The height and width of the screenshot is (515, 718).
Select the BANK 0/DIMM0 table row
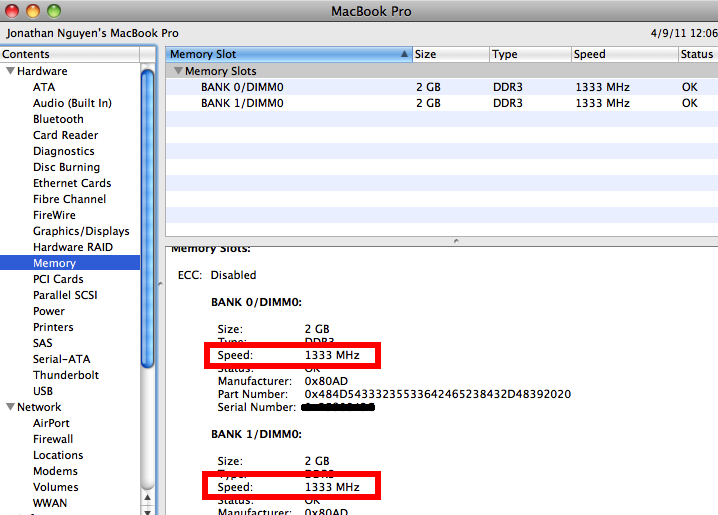(x=441, y=87)
